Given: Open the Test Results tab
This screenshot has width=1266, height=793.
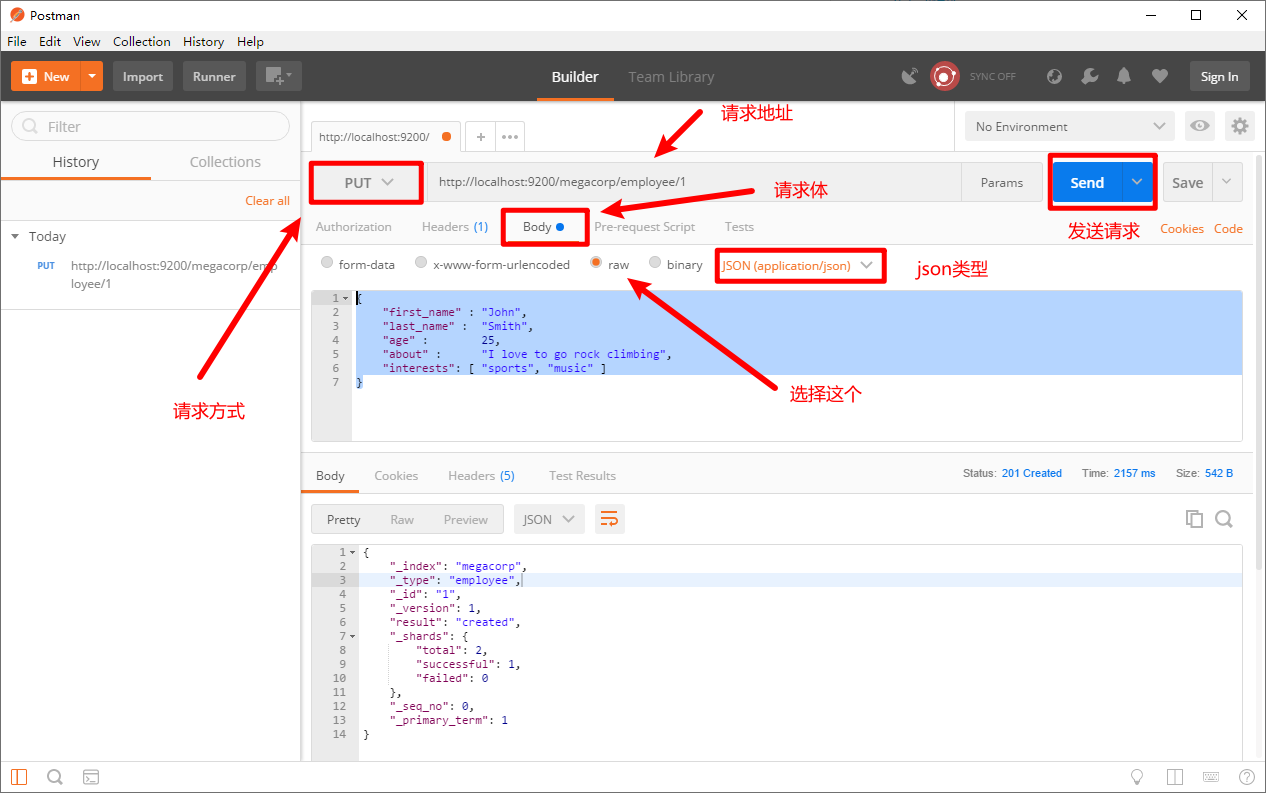Looking at the screenshot, I should click(x=582, y=476).
